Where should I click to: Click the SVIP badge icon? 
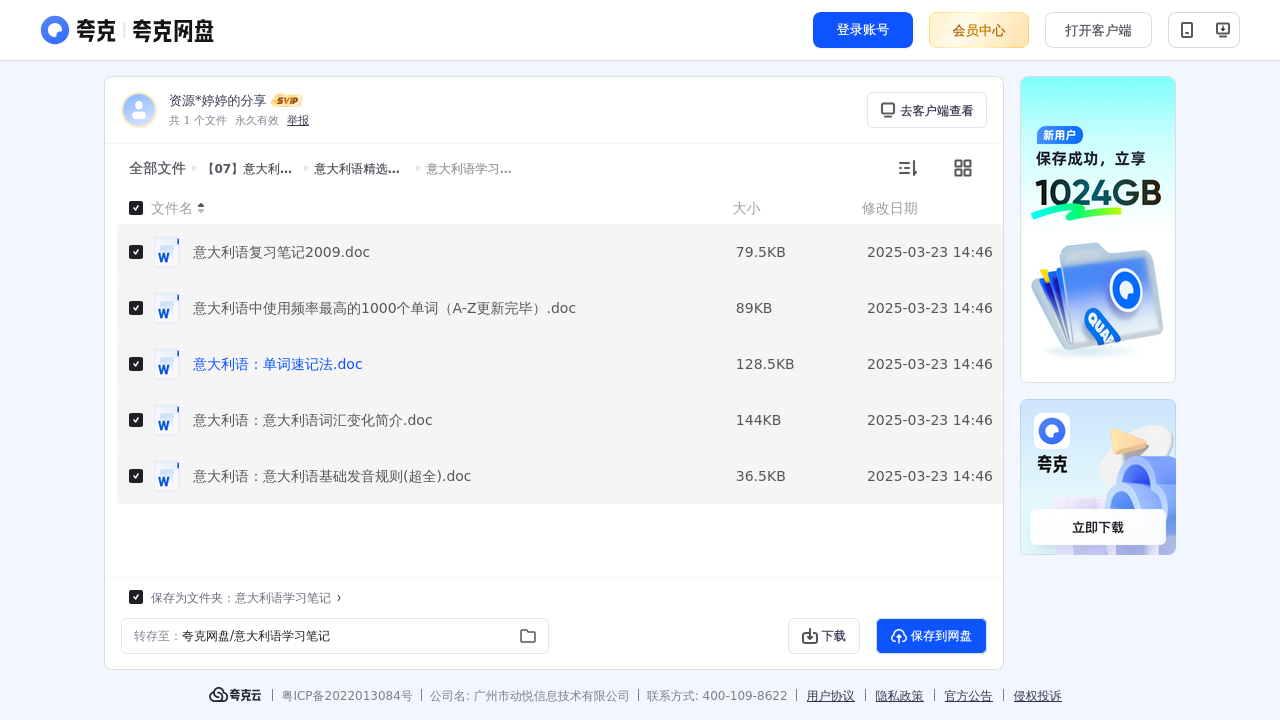click(287, 101)
